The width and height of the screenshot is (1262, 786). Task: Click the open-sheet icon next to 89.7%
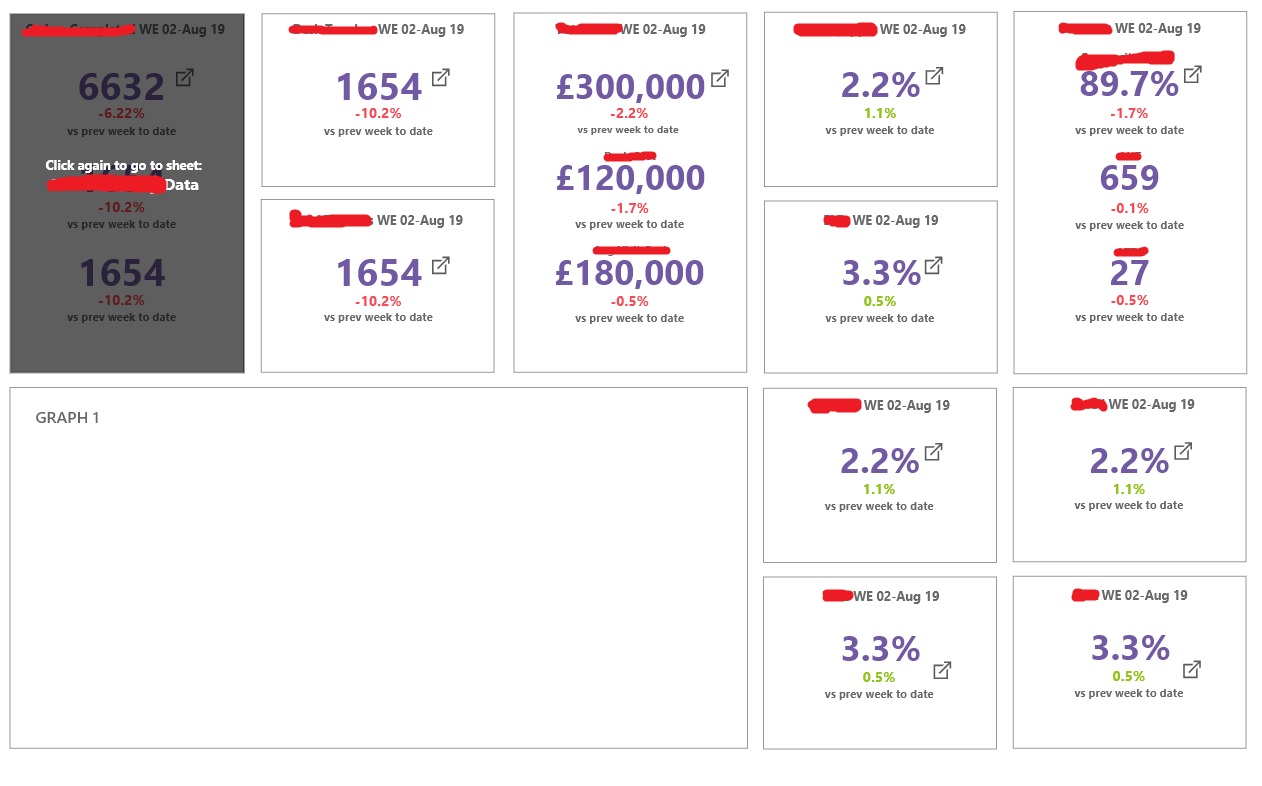click(x=1192, y=74)
